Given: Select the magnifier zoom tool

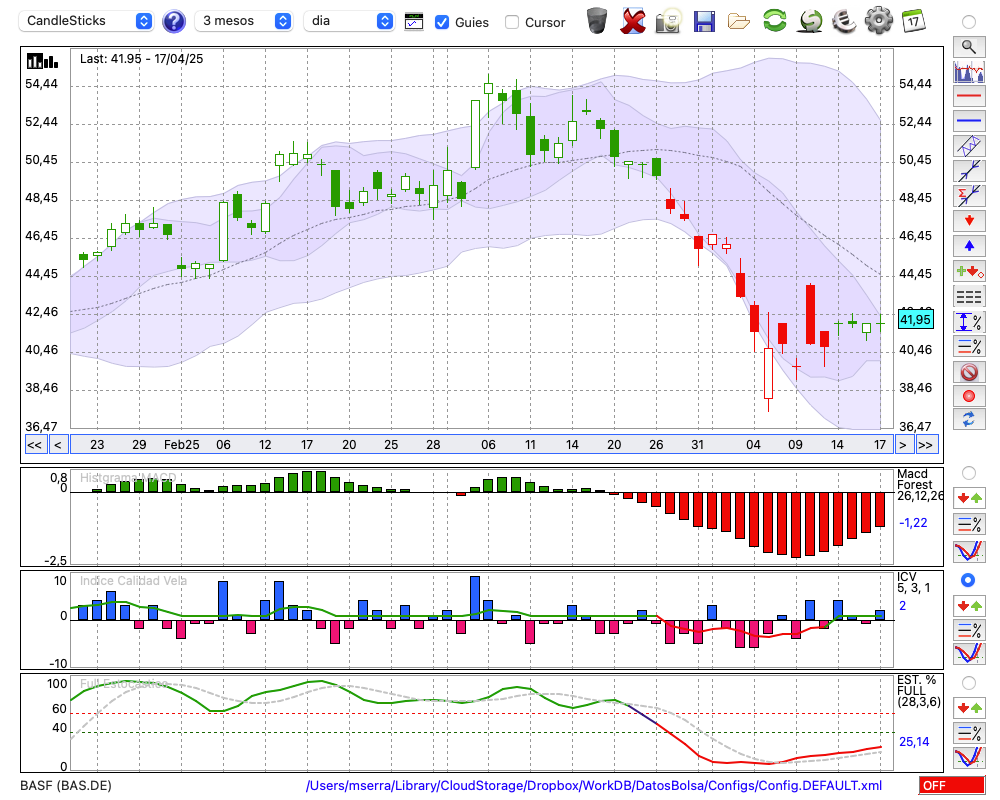Looking at the screenshot, I should pos(969,47).
